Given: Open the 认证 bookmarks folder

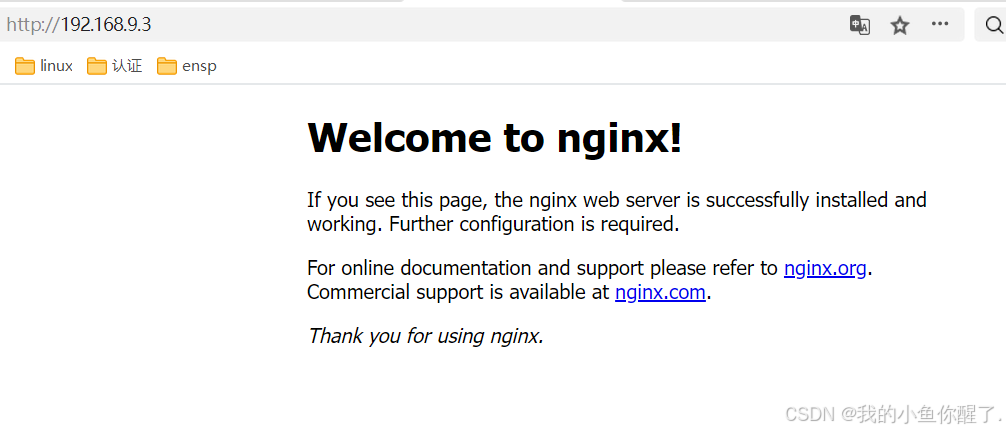Looking at the screenshot, I should [114, 65].
